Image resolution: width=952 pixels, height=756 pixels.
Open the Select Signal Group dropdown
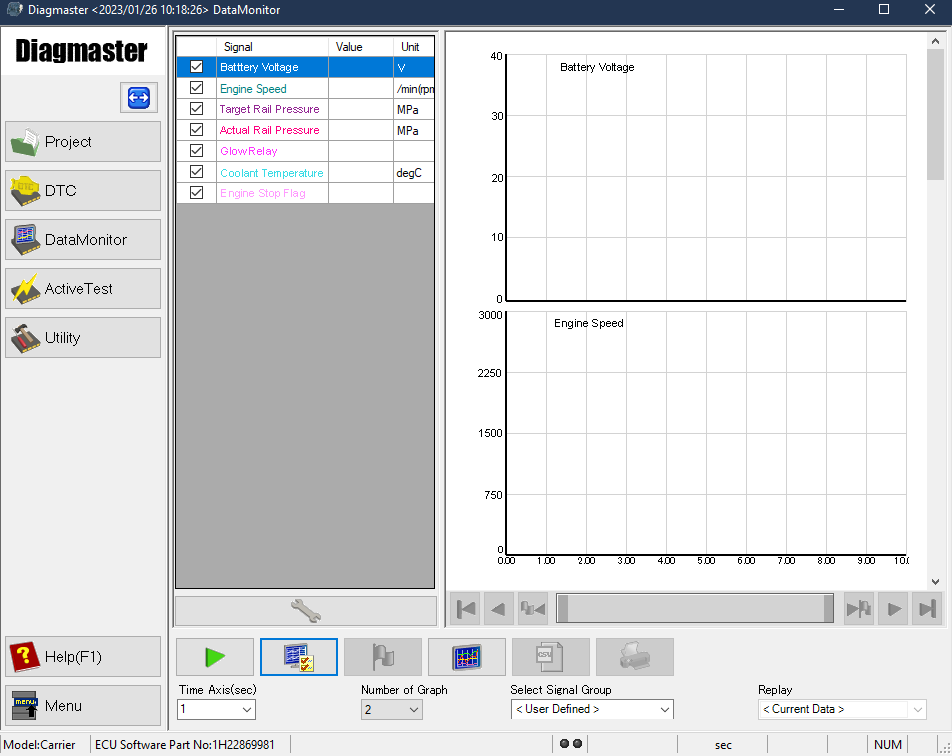592,709
